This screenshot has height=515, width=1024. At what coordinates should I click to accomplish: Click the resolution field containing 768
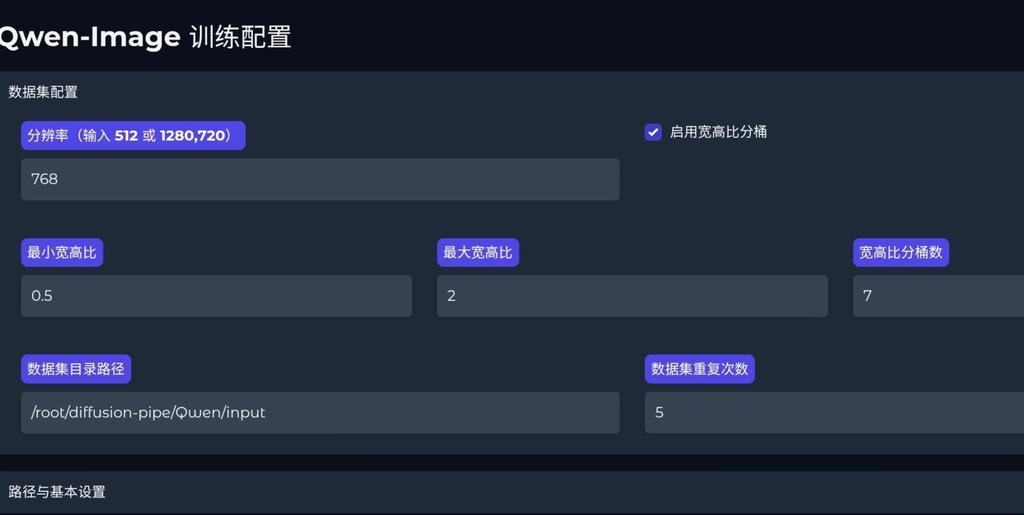point(320,179)
